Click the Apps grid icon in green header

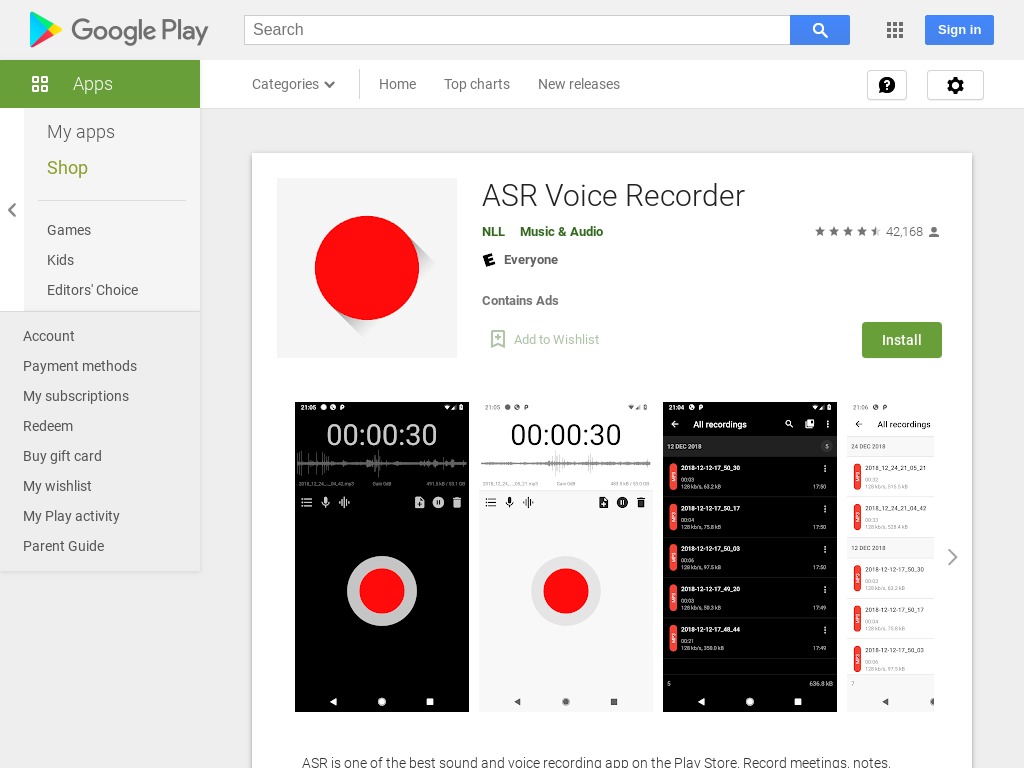click(x=40, y=84)
